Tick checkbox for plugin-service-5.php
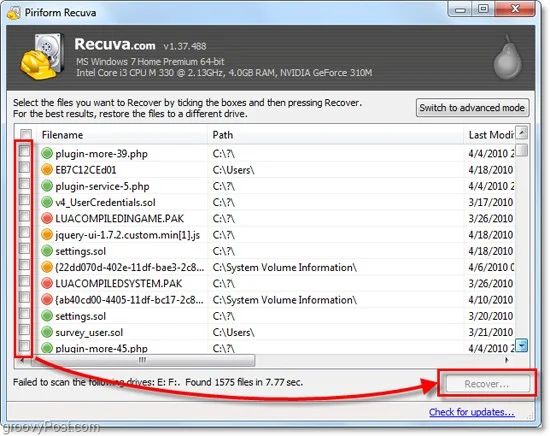The image size is (550, 436). coord(24,183)
